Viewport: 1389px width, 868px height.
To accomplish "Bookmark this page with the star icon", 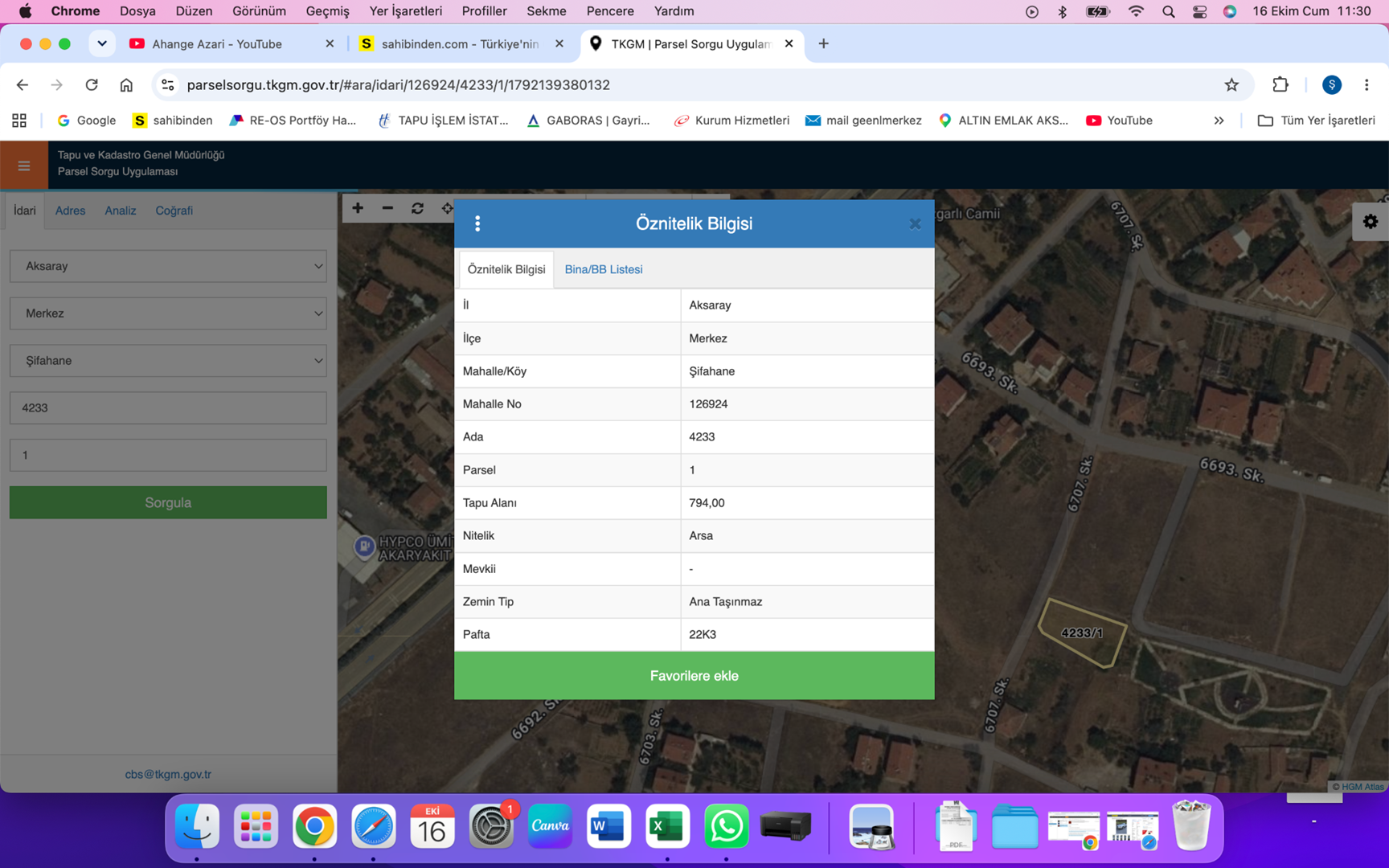I will (1231, 84).
